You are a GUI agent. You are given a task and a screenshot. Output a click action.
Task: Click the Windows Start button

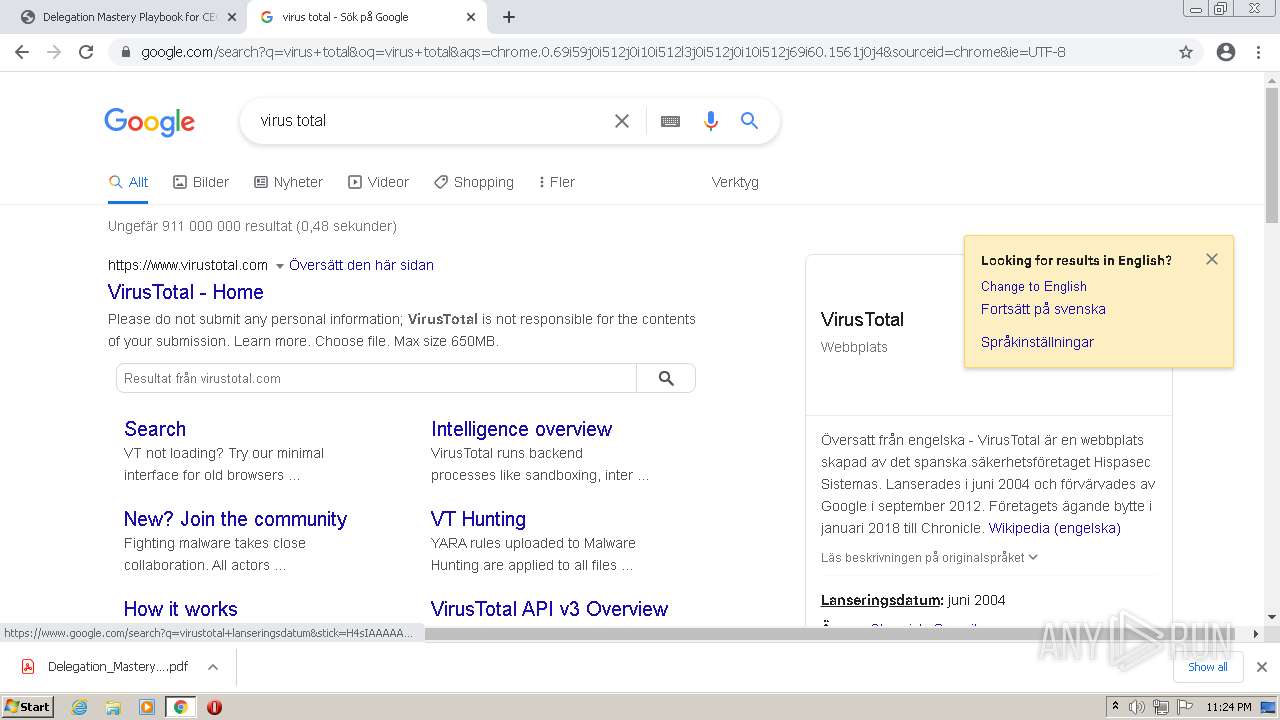pos(27,707)
